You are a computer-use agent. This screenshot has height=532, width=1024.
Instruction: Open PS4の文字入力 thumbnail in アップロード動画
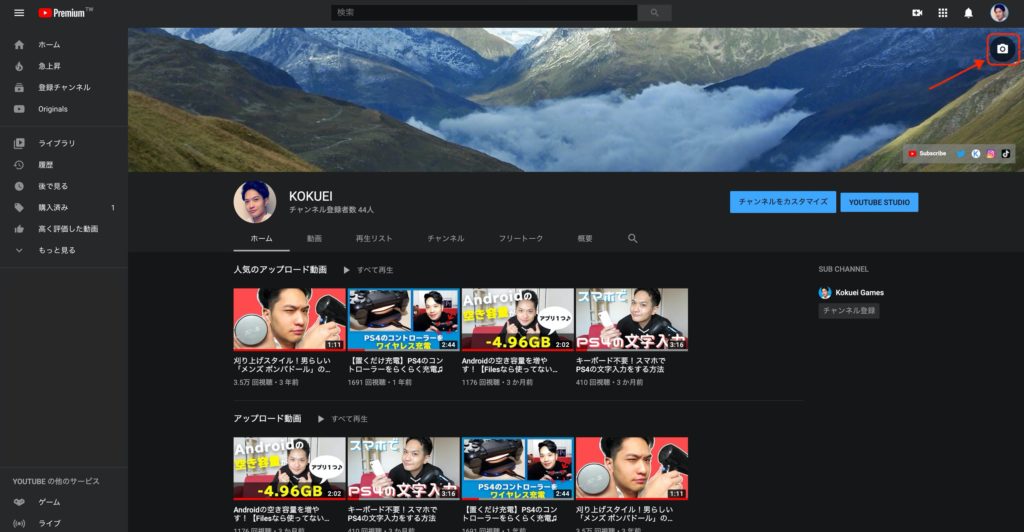pos(404,469)
